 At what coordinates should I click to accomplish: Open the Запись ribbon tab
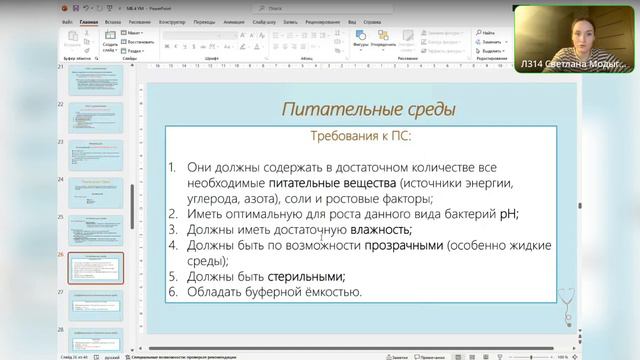(290, 22)
